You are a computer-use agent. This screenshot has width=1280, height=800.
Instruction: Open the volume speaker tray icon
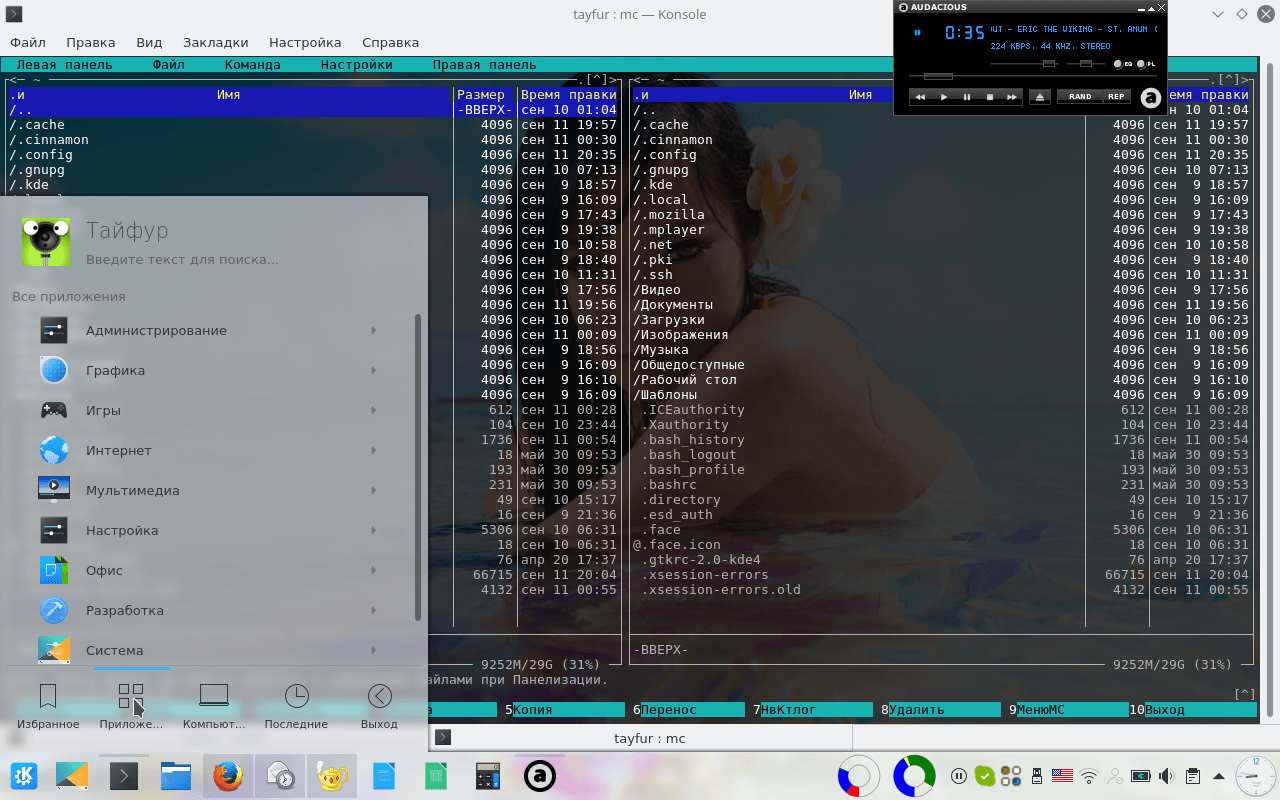[x=1166, y=775]
